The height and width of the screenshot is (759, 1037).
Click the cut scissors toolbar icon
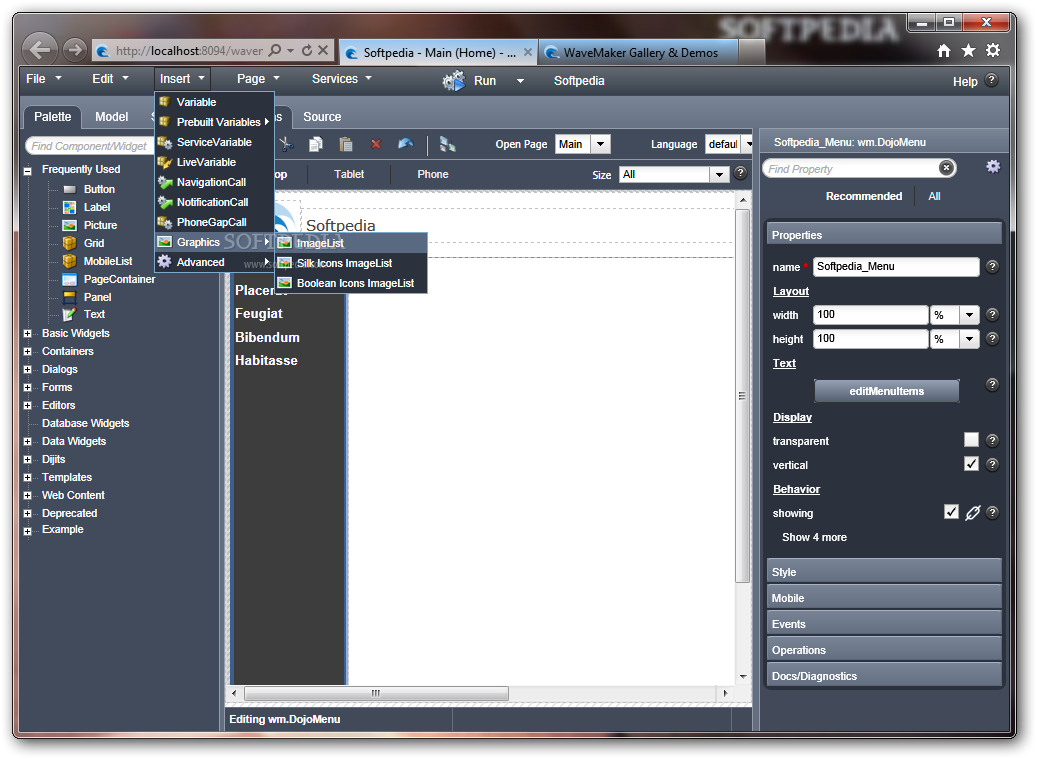click(286, 143)
